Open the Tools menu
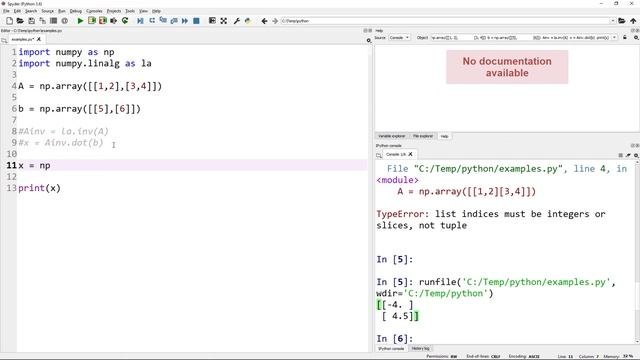Image resolution: width=640 pixels, height=360 pixels. tap(130, 11)
